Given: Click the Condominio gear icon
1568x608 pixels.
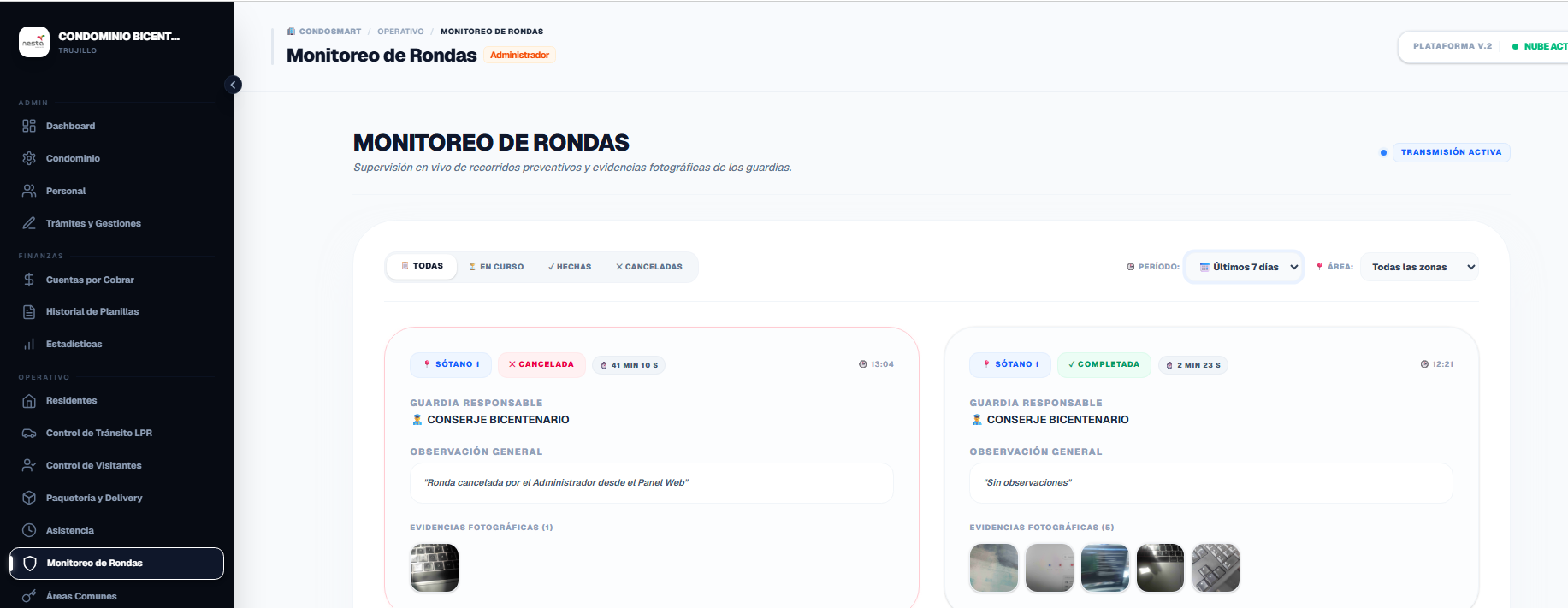Looking at the screenshot, I should (29, 158).
